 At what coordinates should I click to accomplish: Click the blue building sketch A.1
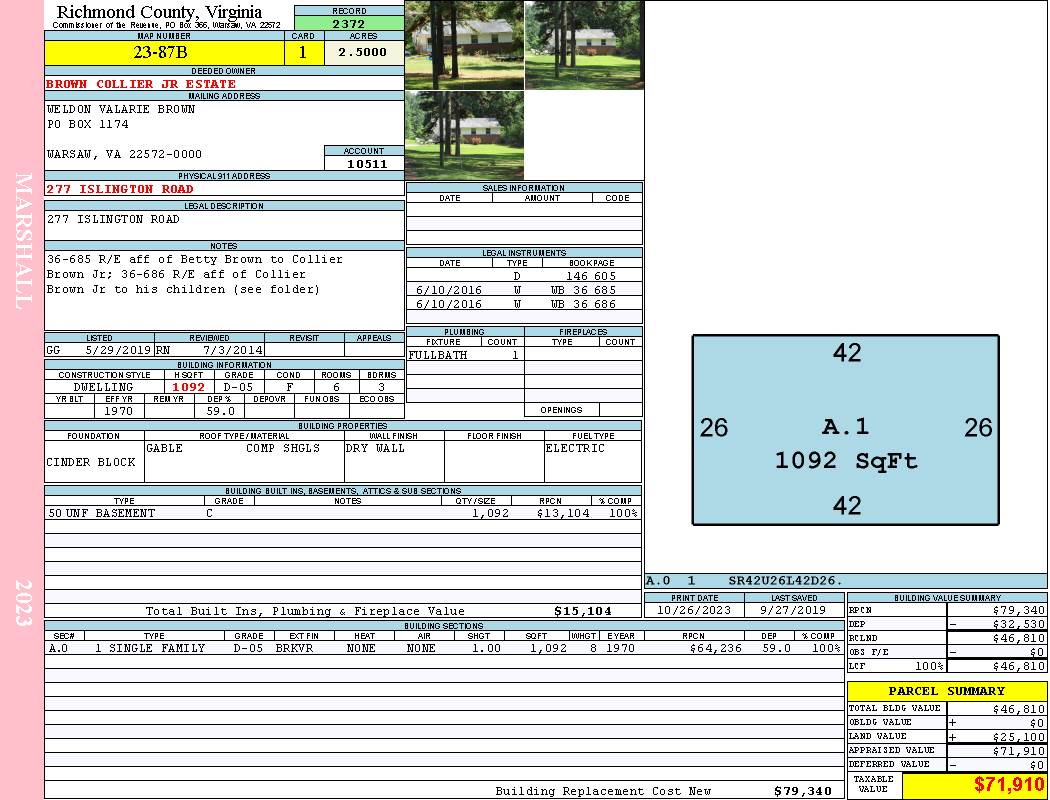[845, 430]
